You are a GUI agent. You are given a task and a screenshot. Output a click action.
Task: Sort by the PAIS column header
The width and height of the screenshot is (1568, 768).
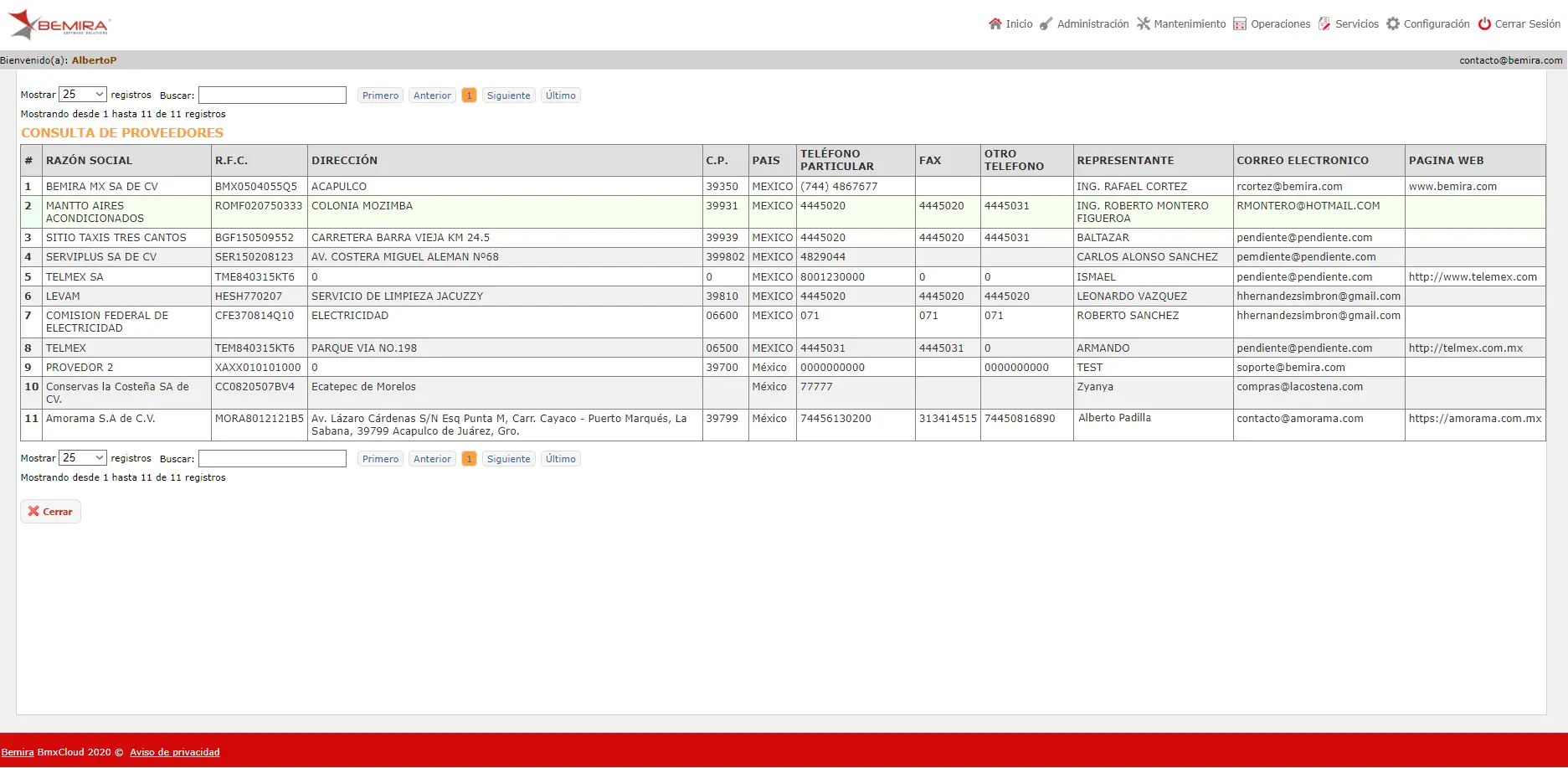point(773,161)
